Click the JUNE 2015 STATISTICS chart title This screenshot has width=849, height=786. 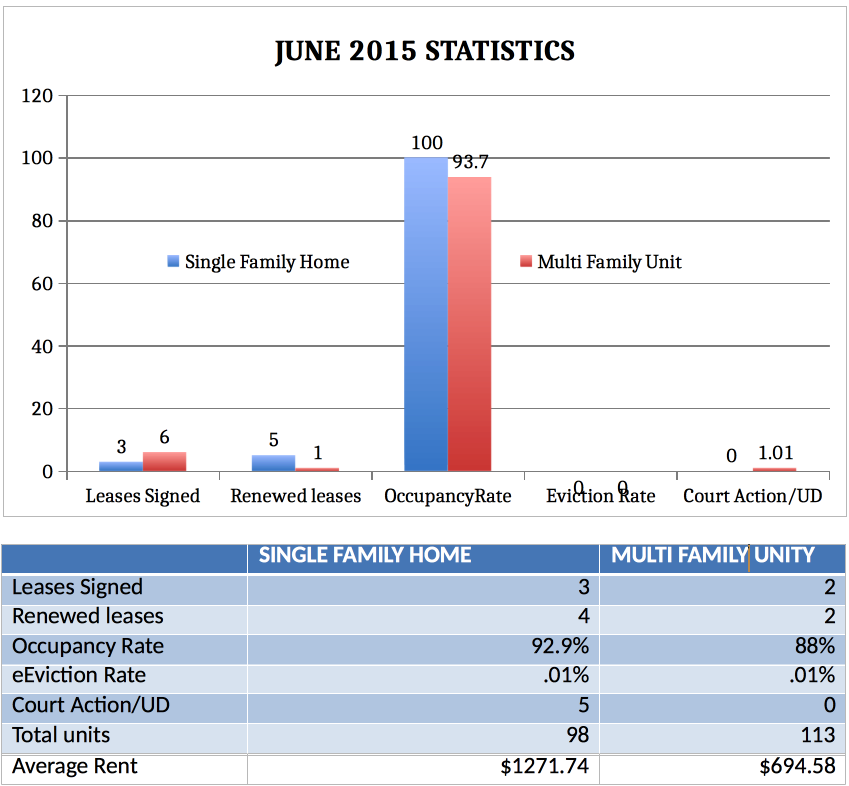(424, 52)
